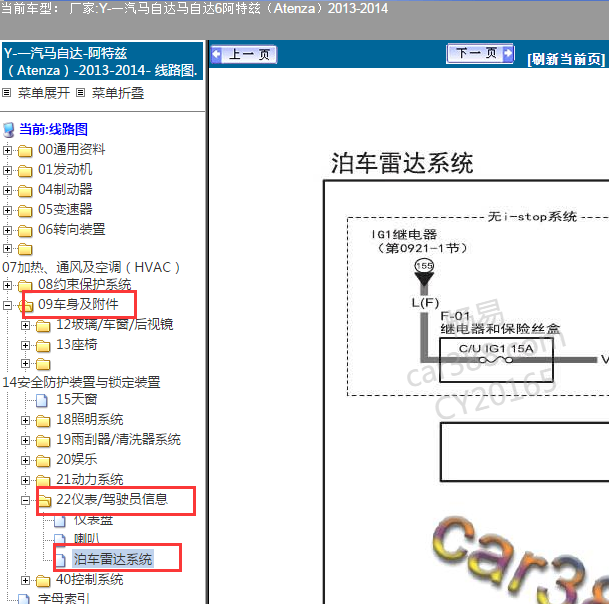Go to next page with 下一页 button
The width and height of the screenshot is (609, 604).
pyautogui.click(x=480, y=53)
